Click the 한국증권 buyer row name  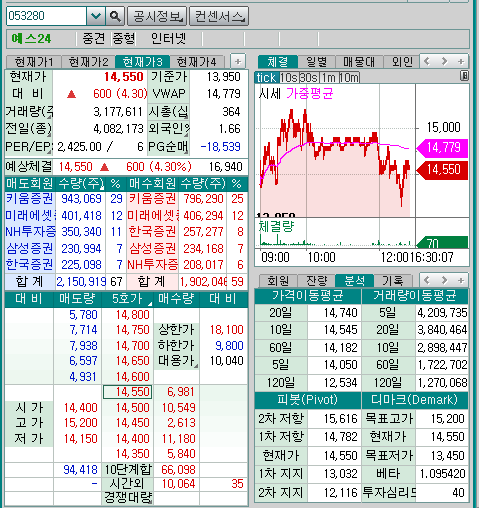(152, 232)
